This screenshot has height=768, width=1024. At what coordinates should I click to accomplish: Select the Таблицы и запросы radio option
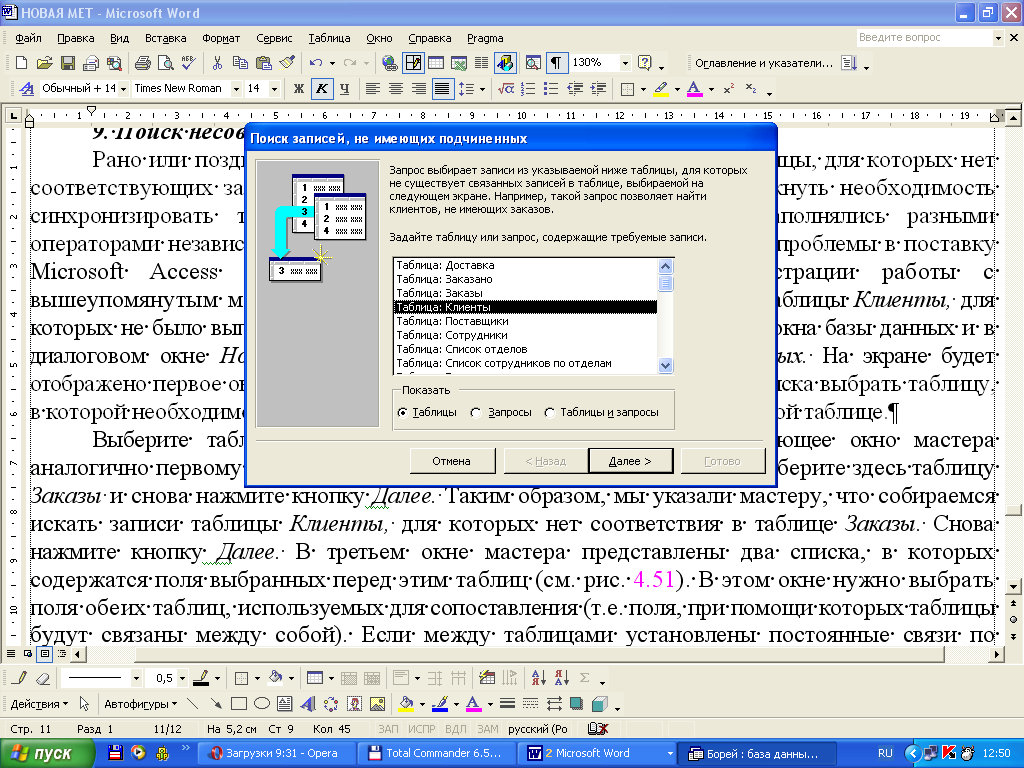[550, 413]
